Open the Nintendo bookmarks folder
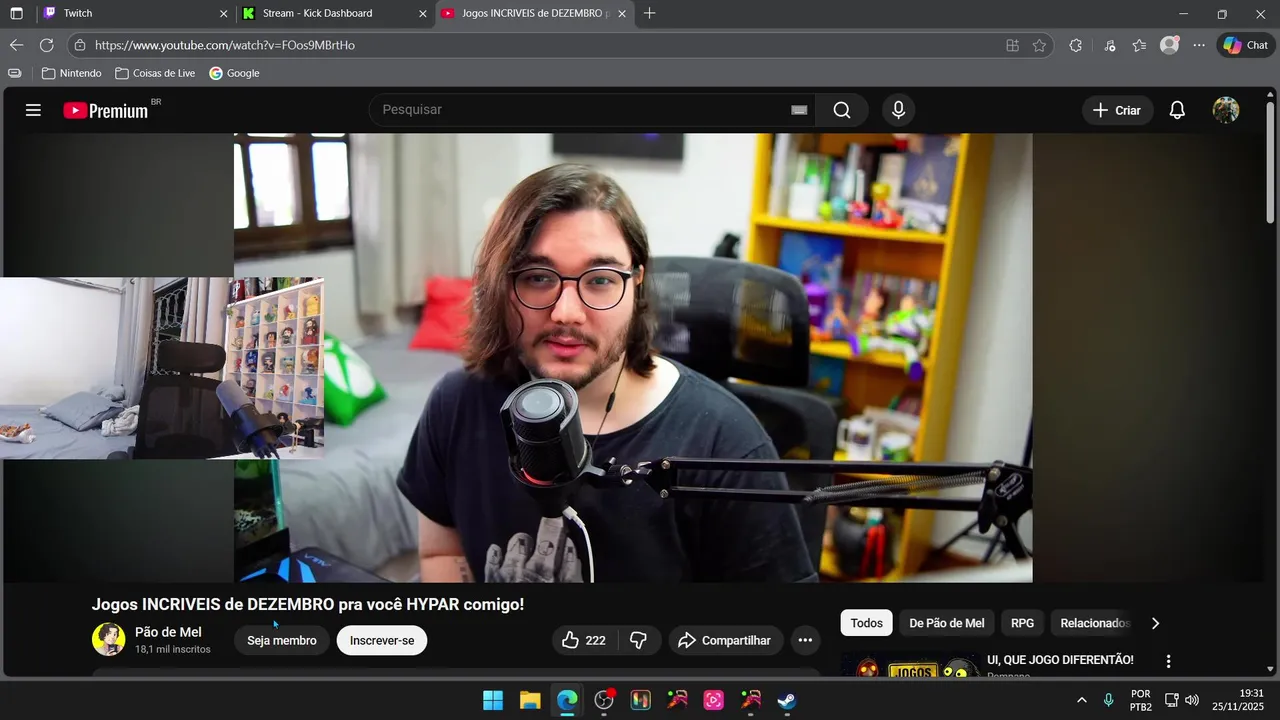 71,73
